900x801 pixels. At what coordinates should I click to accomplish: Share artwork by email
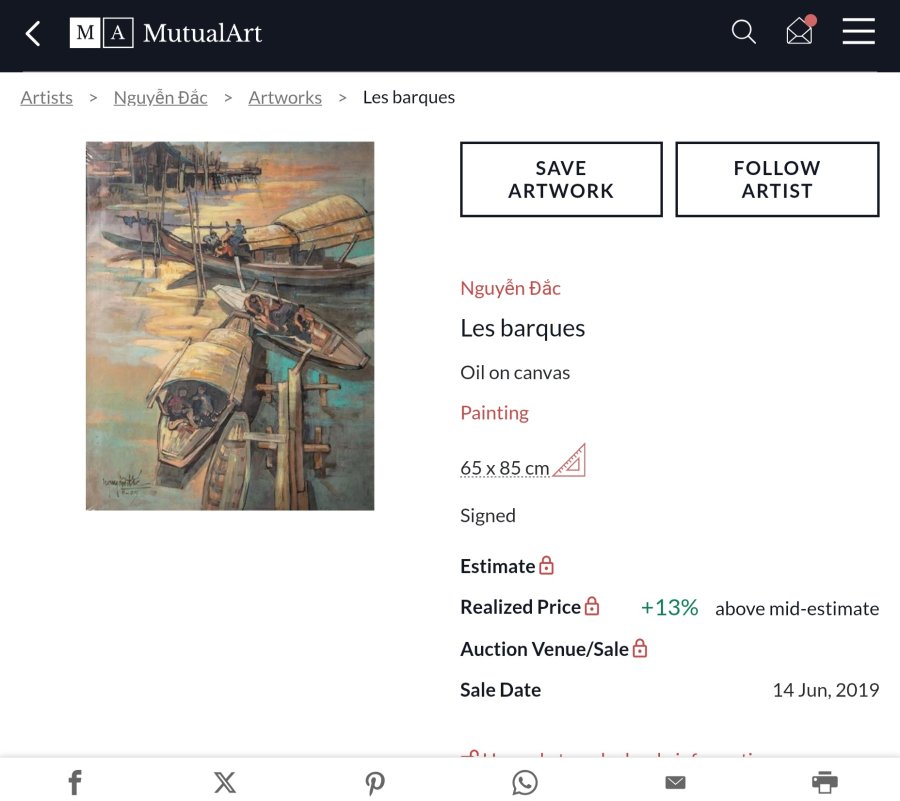675,782
